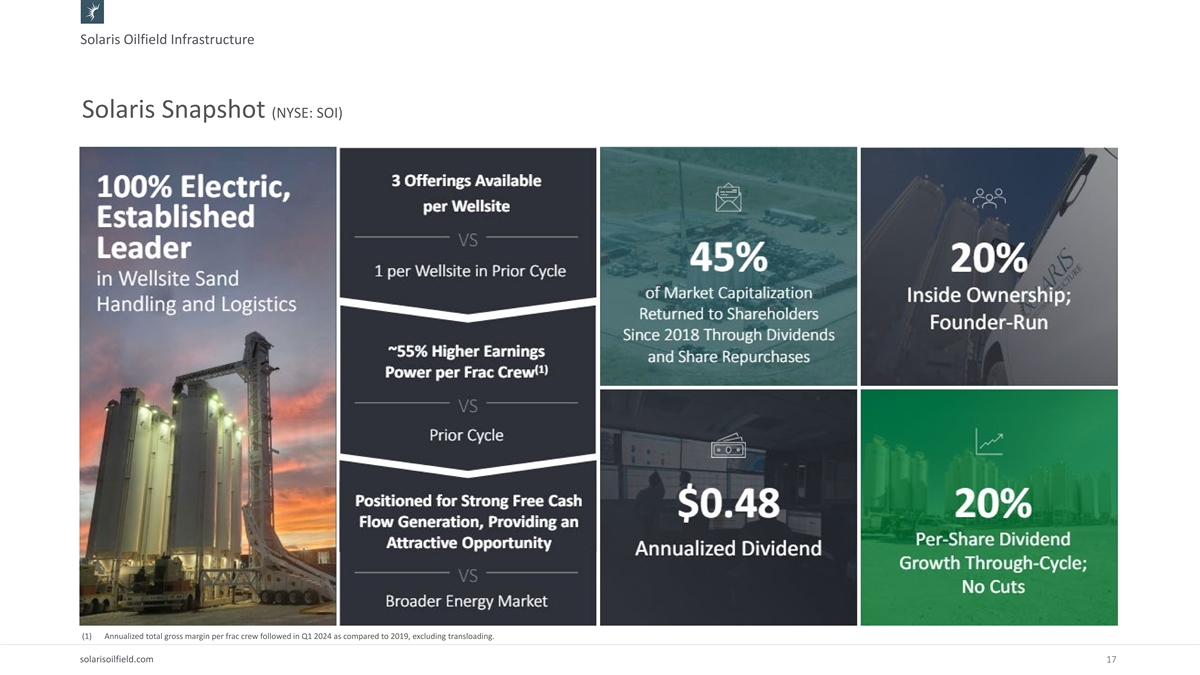Click page number 17
This screenshot has width=1200, height=675.
click(1111, 660)
